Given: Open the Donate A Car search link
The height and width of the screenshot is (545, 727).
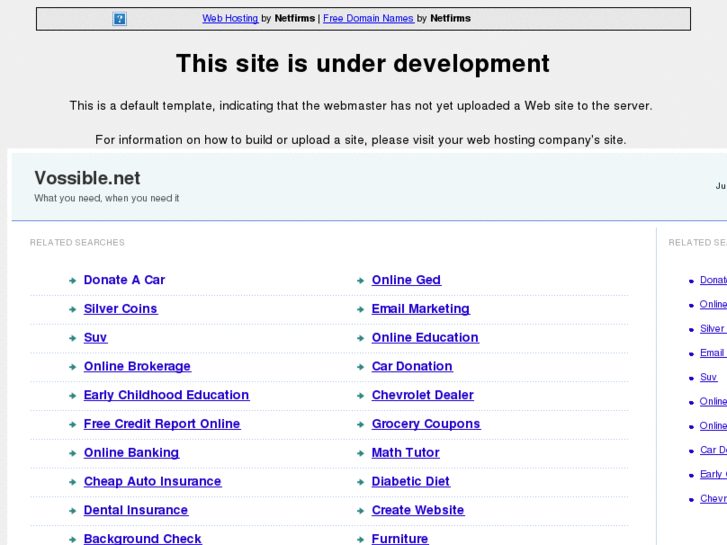Looking at the screenshot, I should click(x=124, y=280).
